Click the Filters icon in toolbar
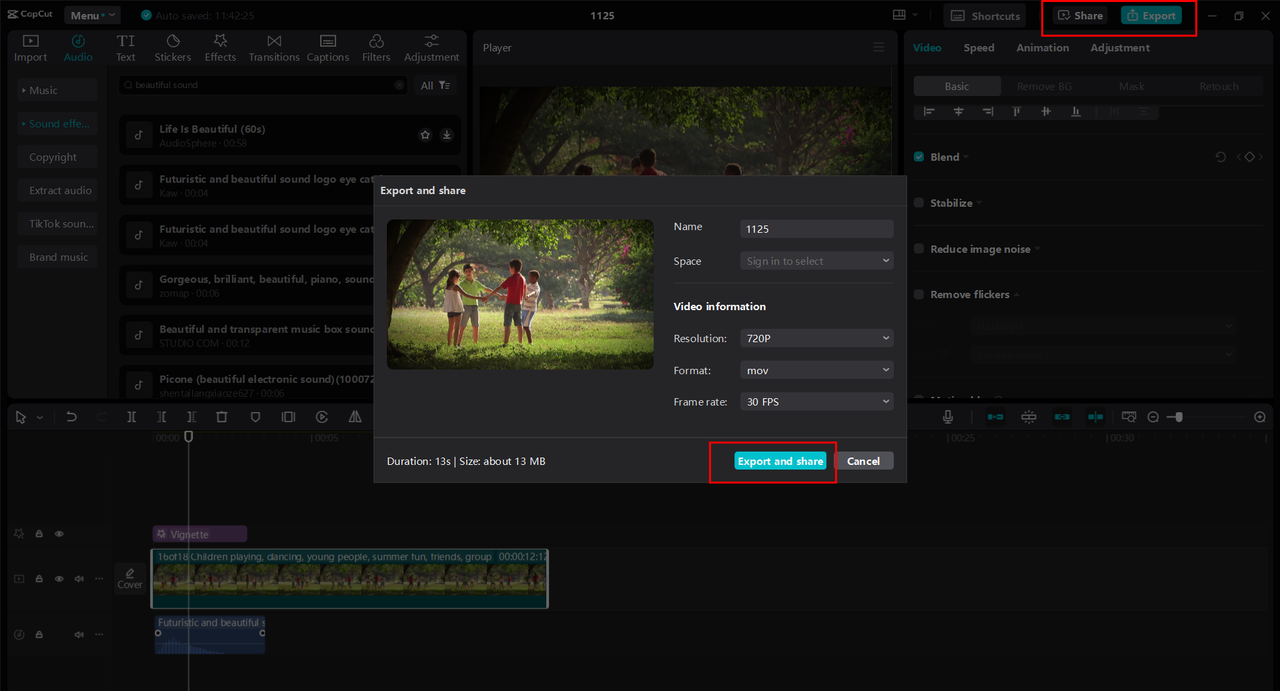 click(376, 48)
